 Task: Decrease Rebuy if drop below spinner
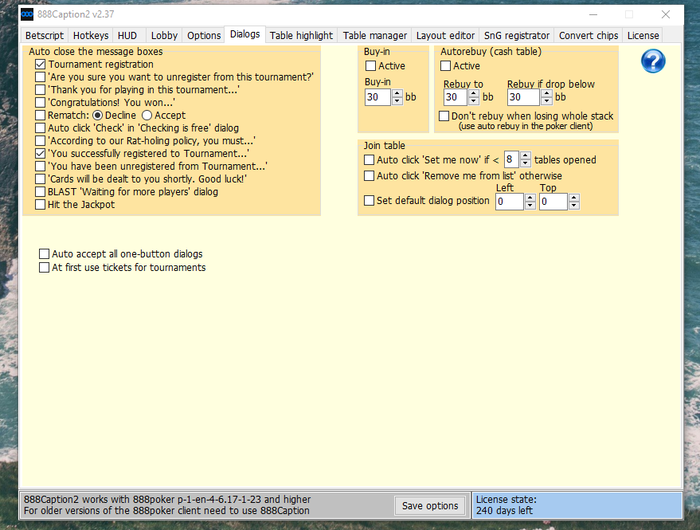[x=546, y=101]
